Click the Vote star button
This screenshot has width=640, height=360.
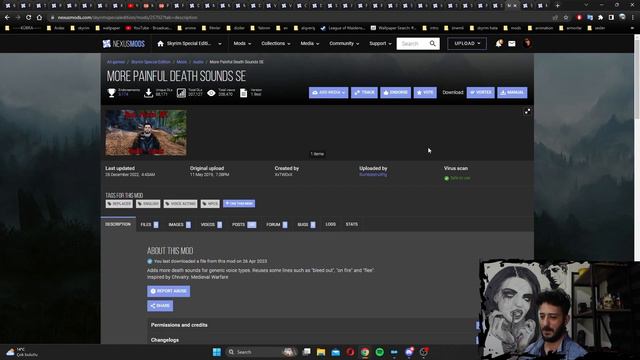[x=425, y=93]
